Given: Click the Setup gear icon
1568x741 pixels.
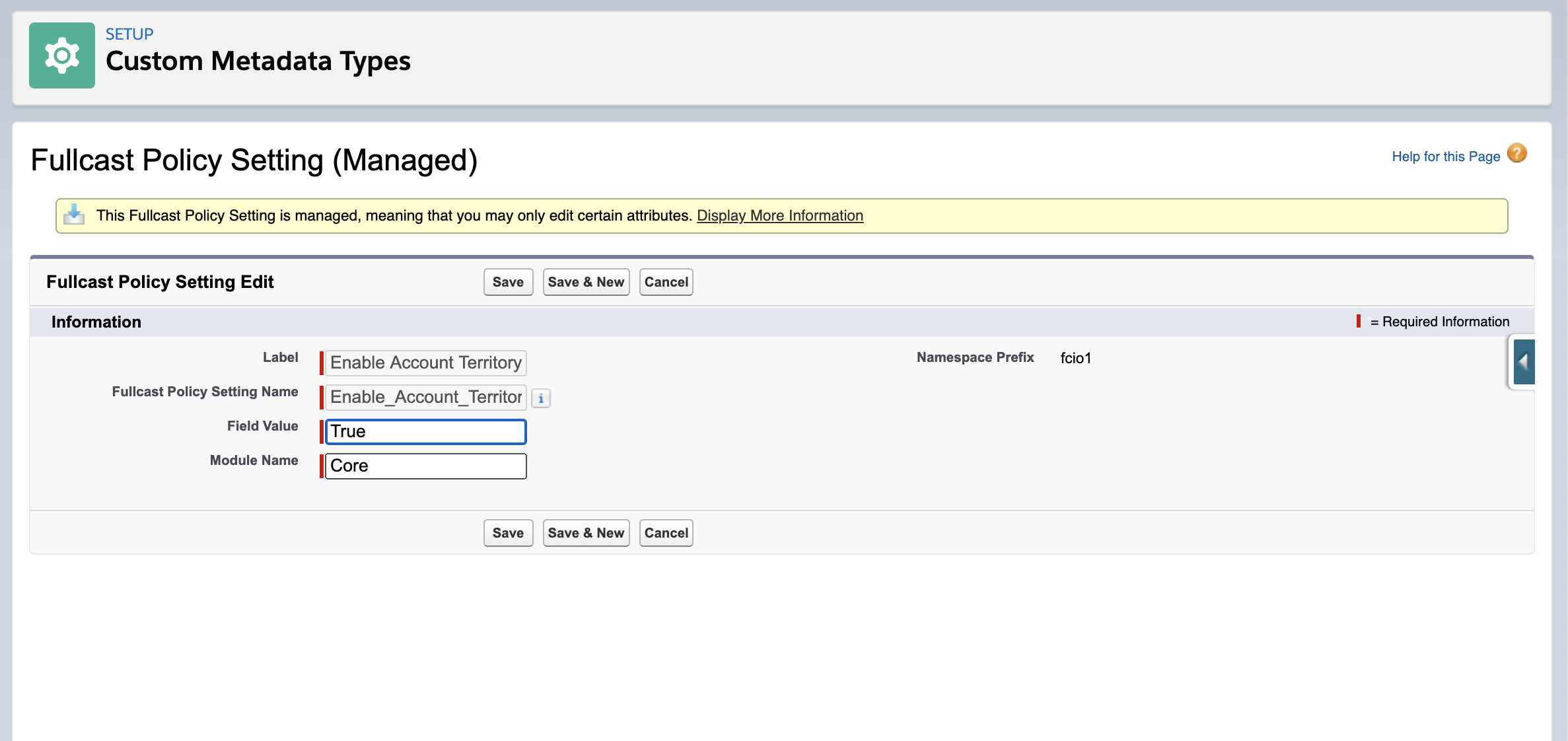Looking at the screenshot, I should click(x=62, y=55).
